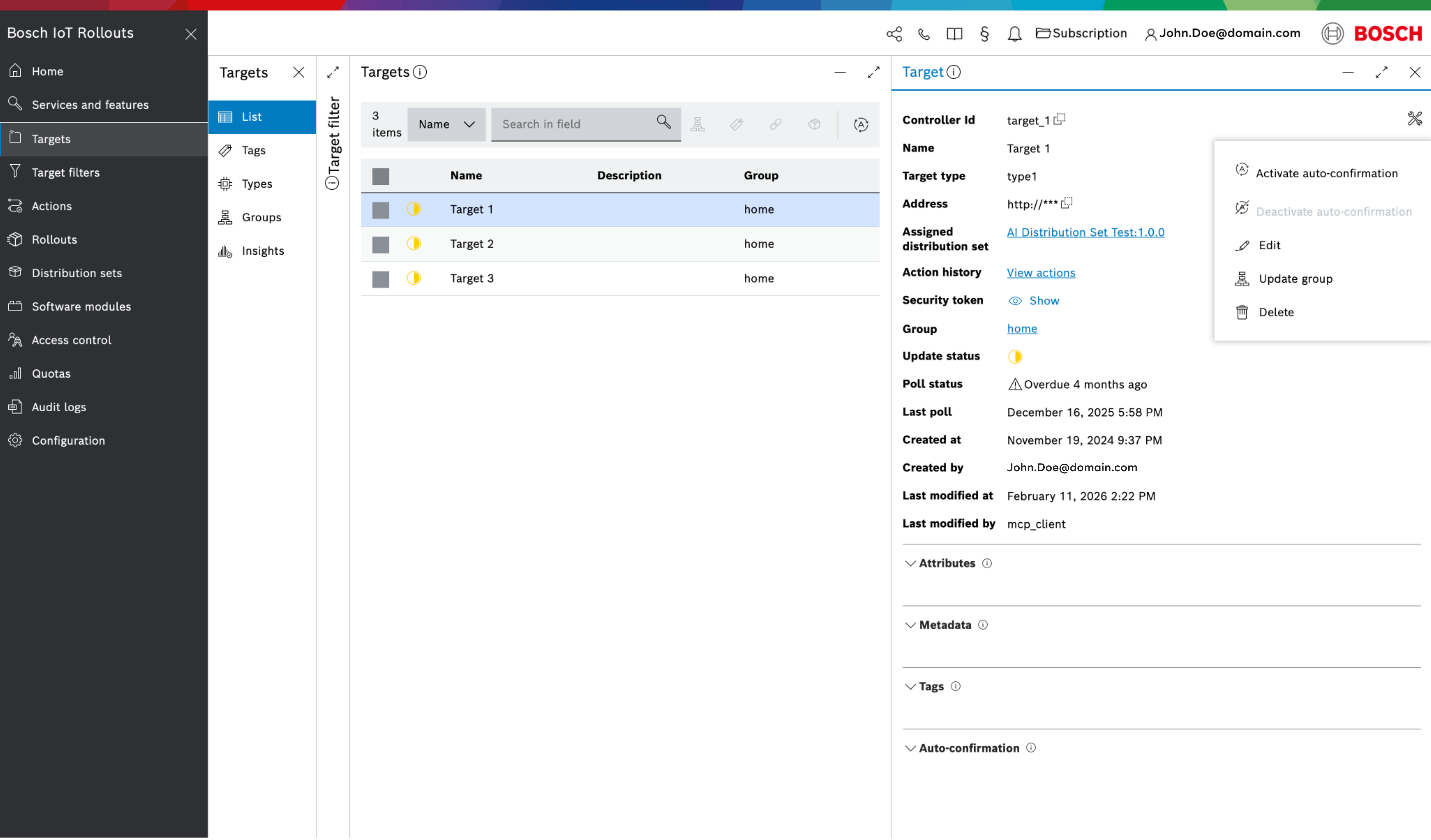Copy the Controller Id target_1
Viewport: 1431px width, 840px height.
point(1060,119)
